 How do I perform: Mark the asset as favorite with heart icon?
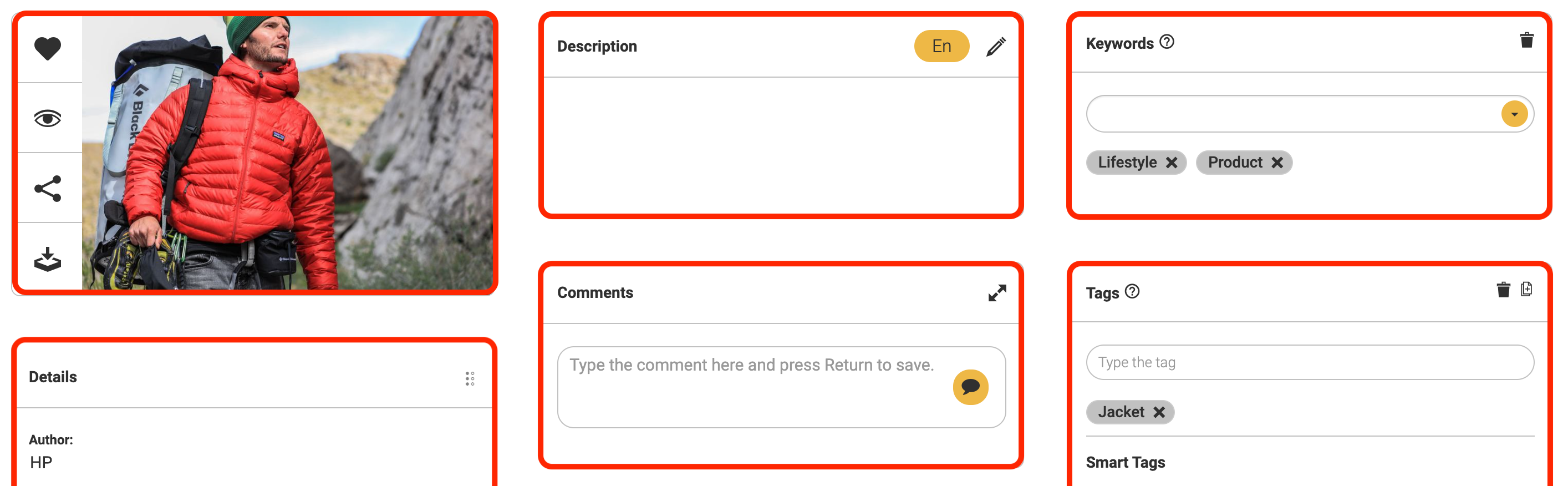point(48,49)
